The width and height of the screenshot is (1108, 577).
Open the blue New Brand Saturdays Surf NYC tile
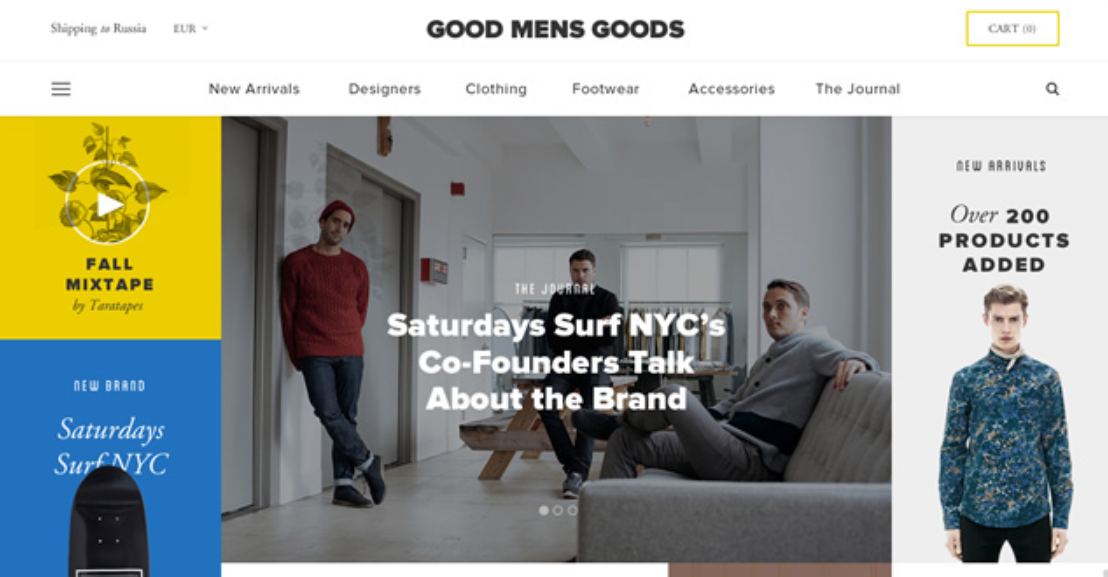[110, 458]
